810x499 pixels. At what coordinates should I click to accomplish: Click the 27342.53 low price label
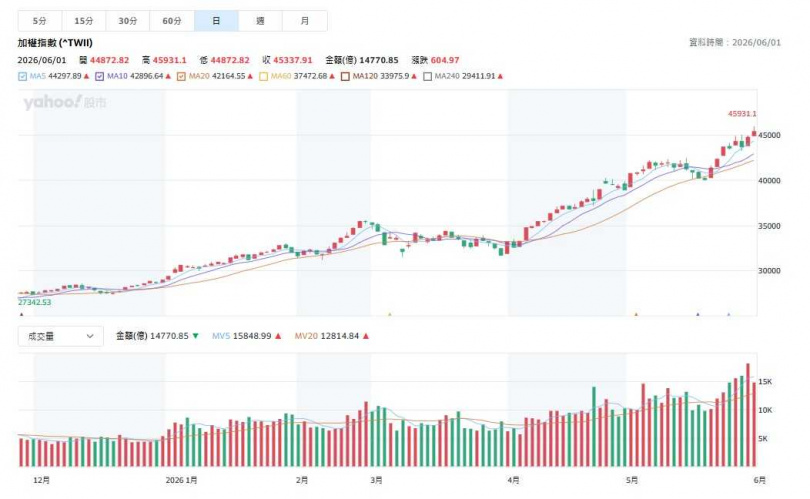35,302
